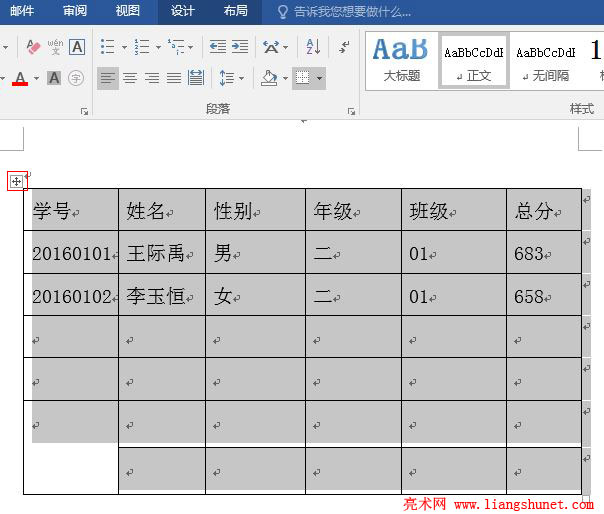Click the 姓名 header cell
The width and height of the screenshot is (604, 514).
162,210
